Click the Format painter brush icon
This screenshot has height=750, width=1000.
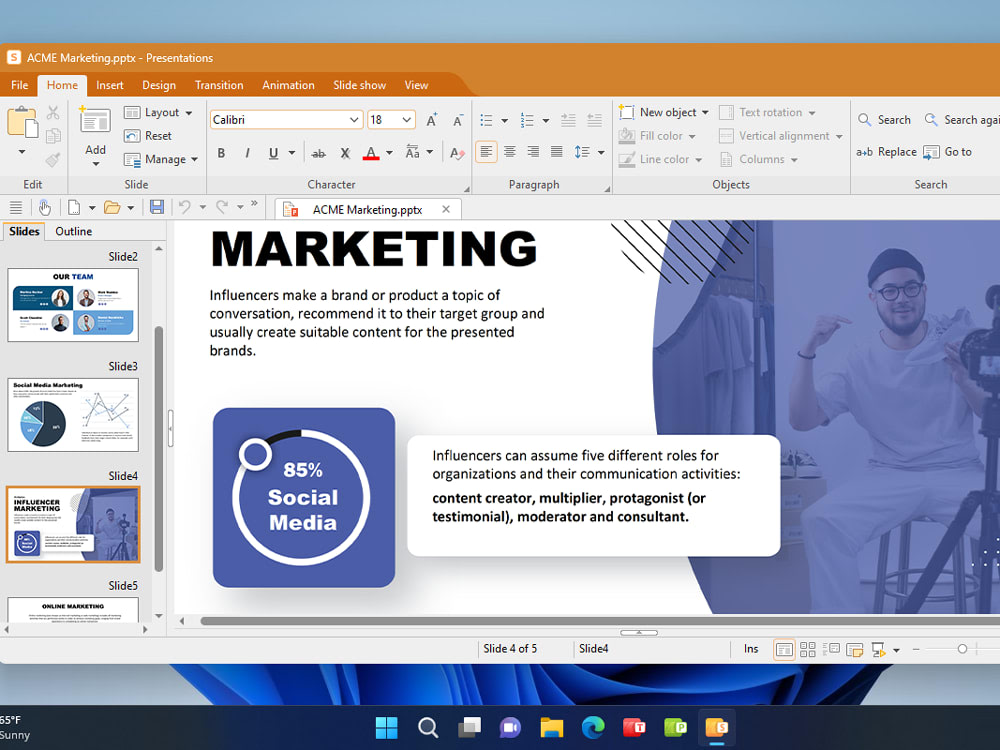[53, 159]
